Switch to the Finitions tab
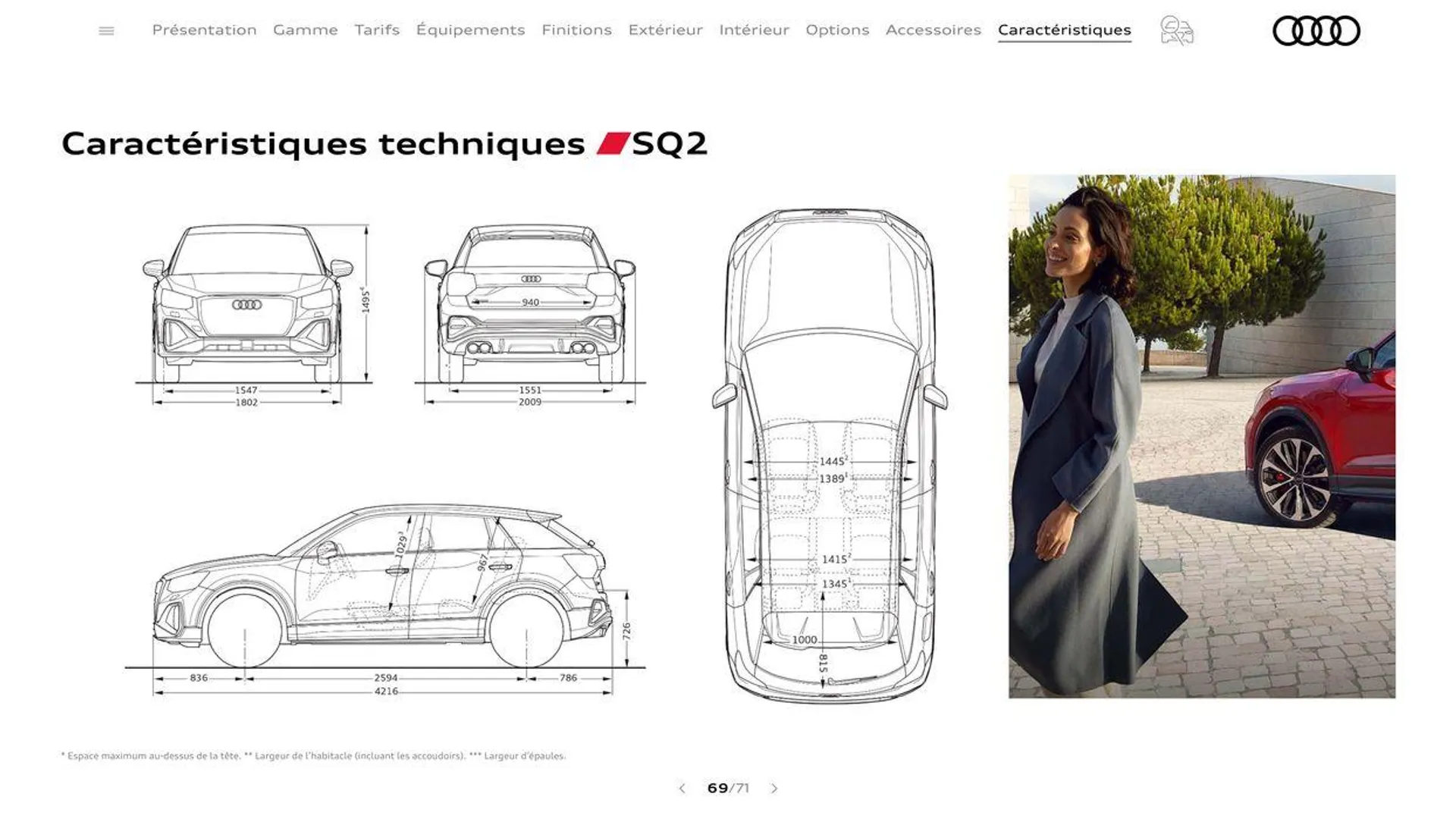 pyautogui.click(x=576, y=30)
